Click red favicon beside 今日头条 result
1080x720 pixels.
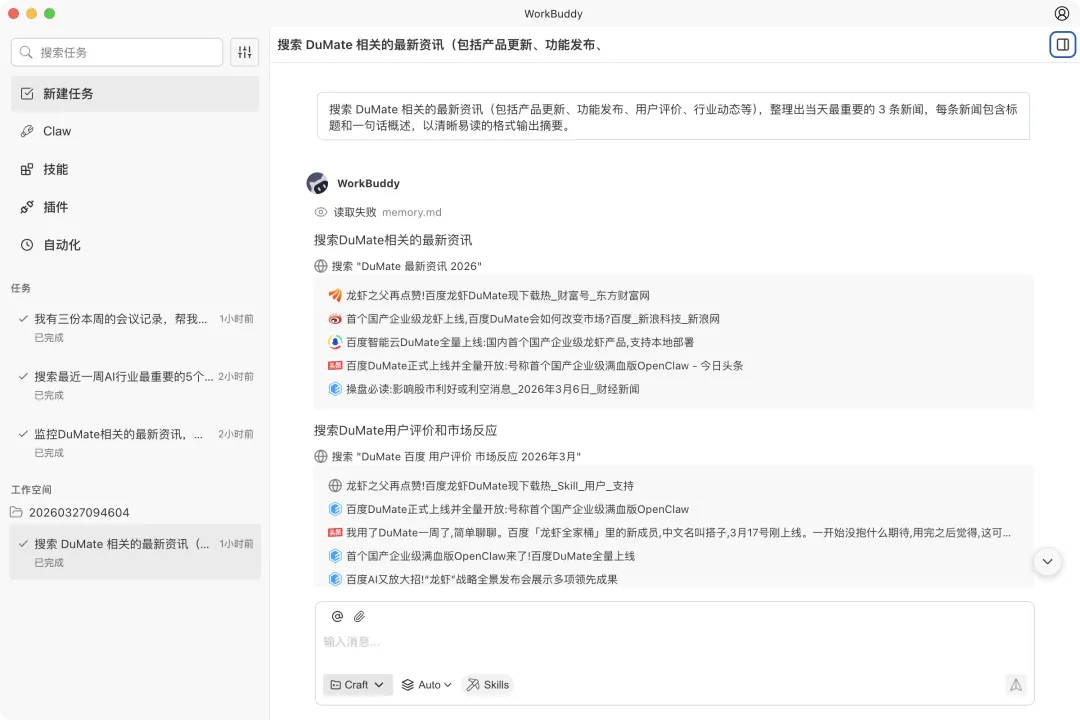click(x=335, y=366)
